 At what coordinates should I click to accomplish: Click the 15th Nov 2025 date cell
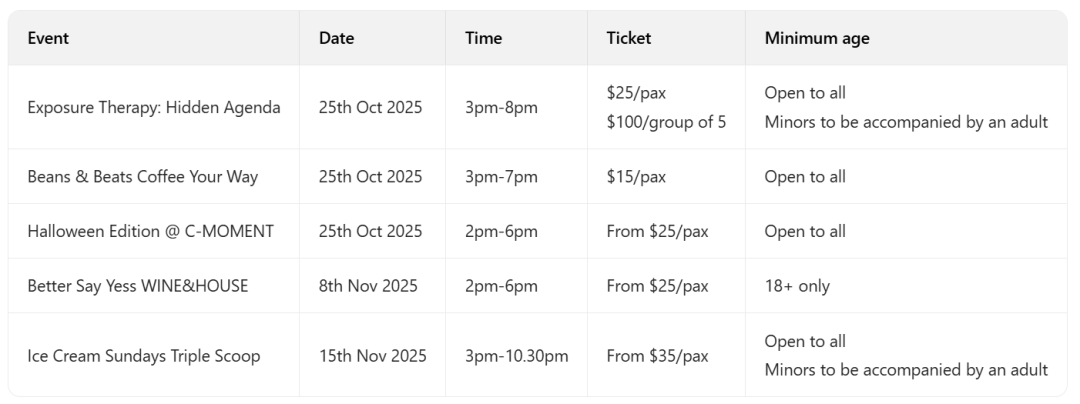(x=372, y=356)
